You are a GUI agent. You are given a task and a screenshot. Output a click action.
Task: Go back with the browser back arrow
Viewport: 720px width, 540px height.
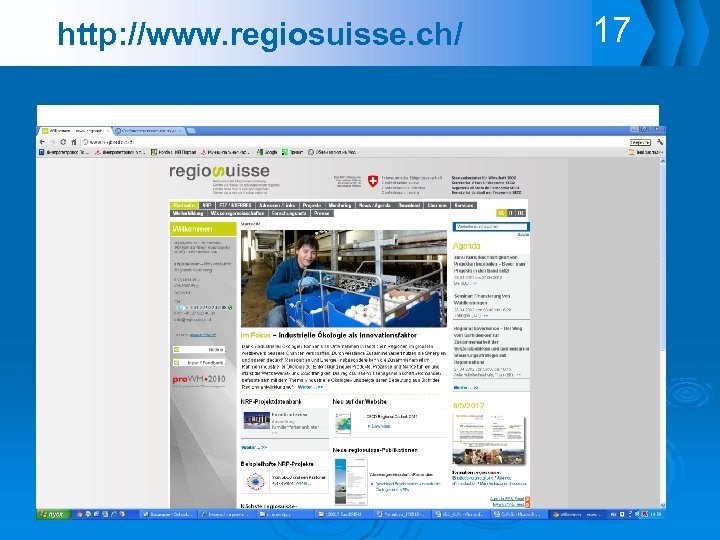click(42, 142)
